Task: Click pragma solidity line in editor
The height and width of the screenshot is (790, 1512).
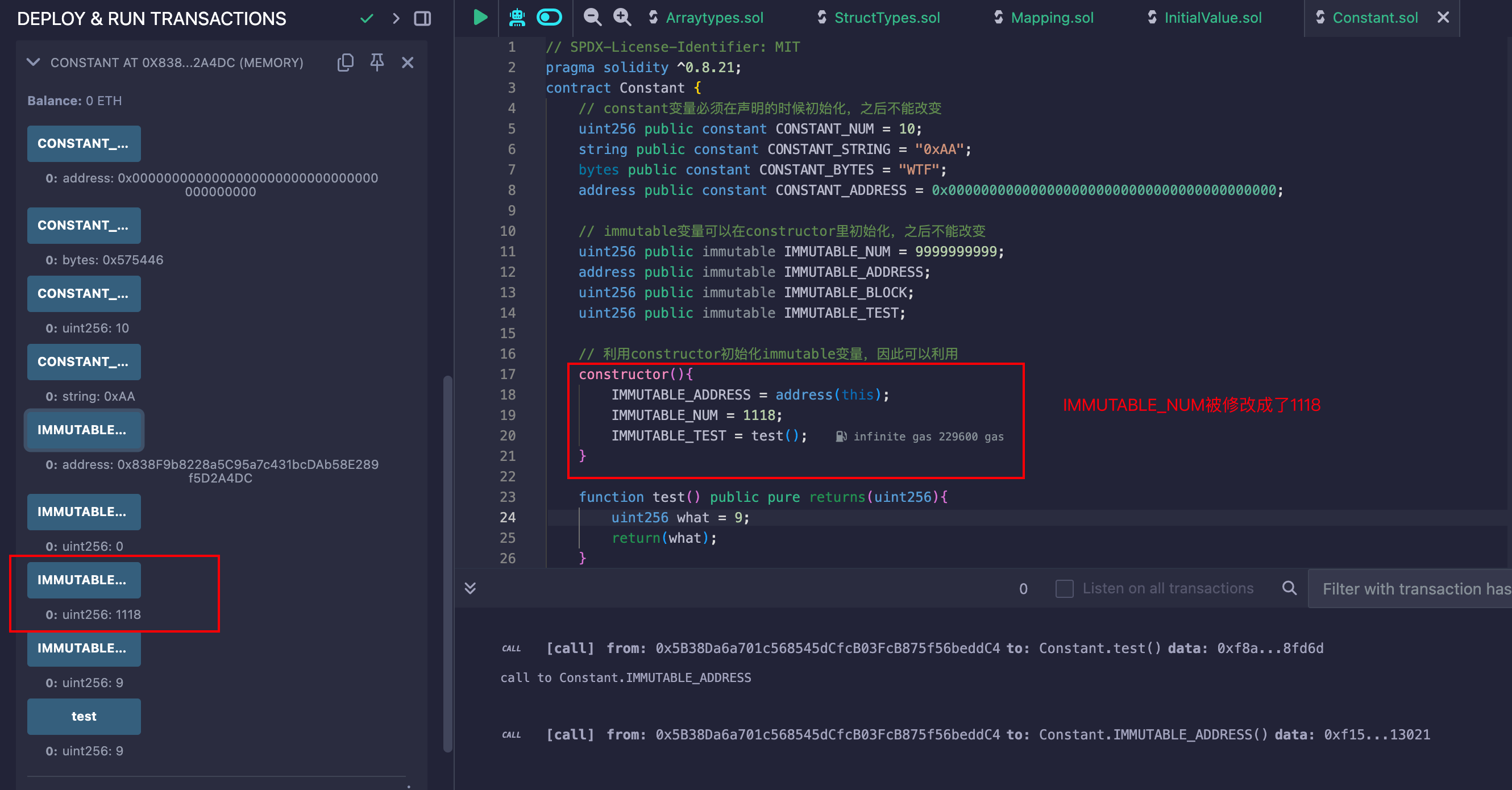Action: (643, 68)
